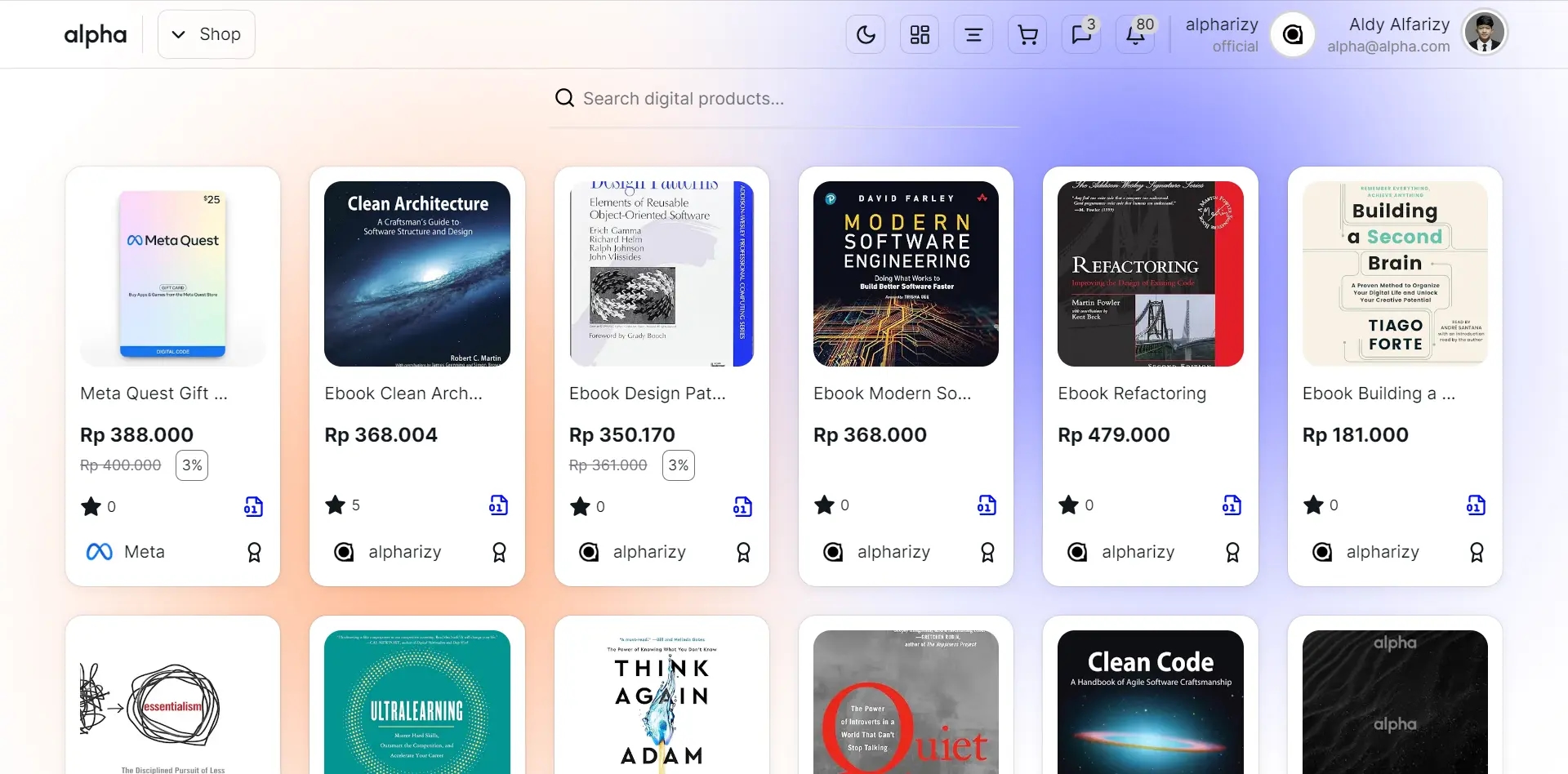
Task: Click the search magnifier icon
Action: coord(564,98)
